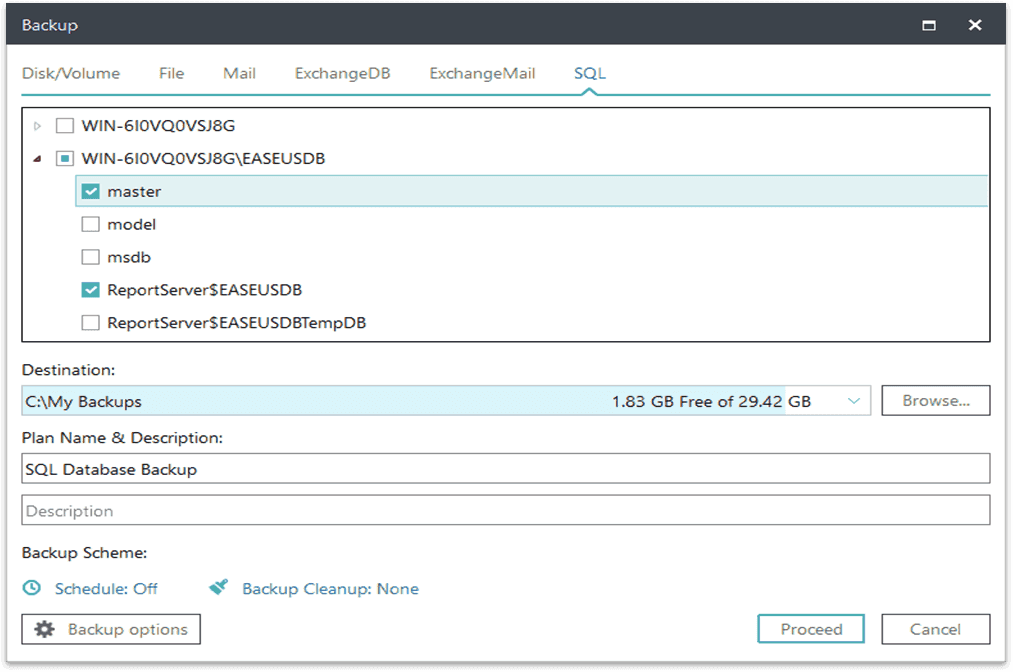Check the ReportServer$EASEUSDBTempDB checkbox
The width and height of the screenshot is (1013, 672).
[90, 322]
